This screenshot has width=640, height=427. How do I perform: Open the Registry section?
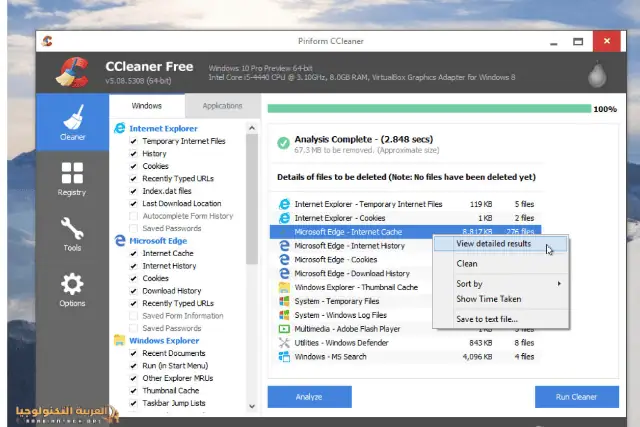pos(72,179)
